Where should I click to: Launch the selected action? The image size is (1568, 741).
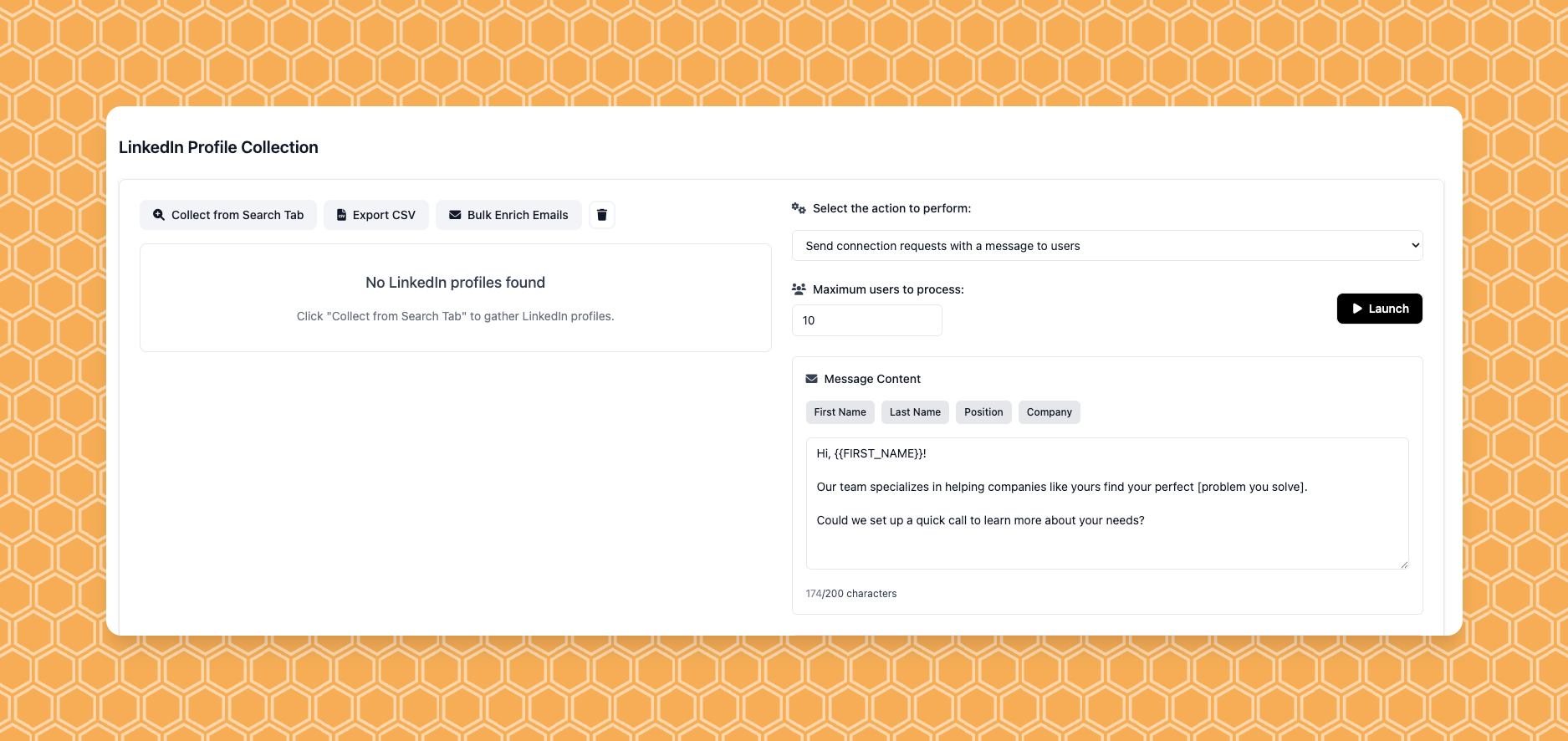(x=1379, y=309)
